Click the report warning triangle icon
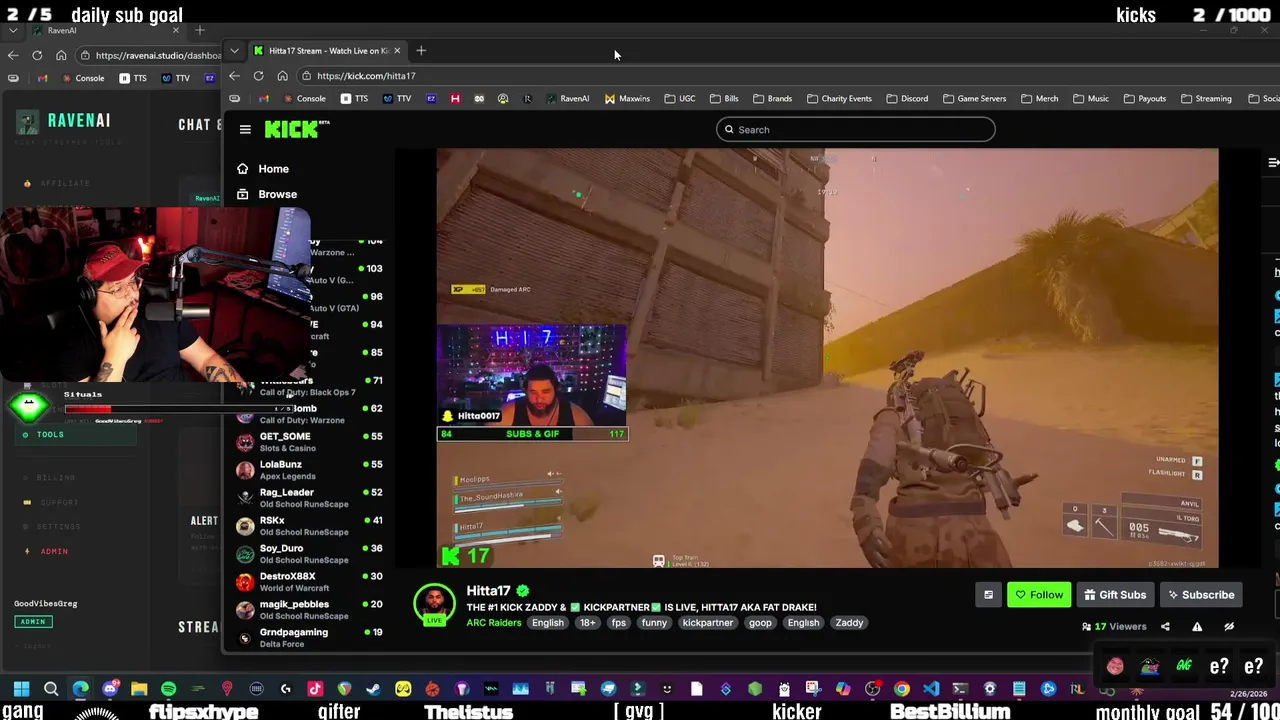Viewport: 1280px width, 720px height. 1197,627
